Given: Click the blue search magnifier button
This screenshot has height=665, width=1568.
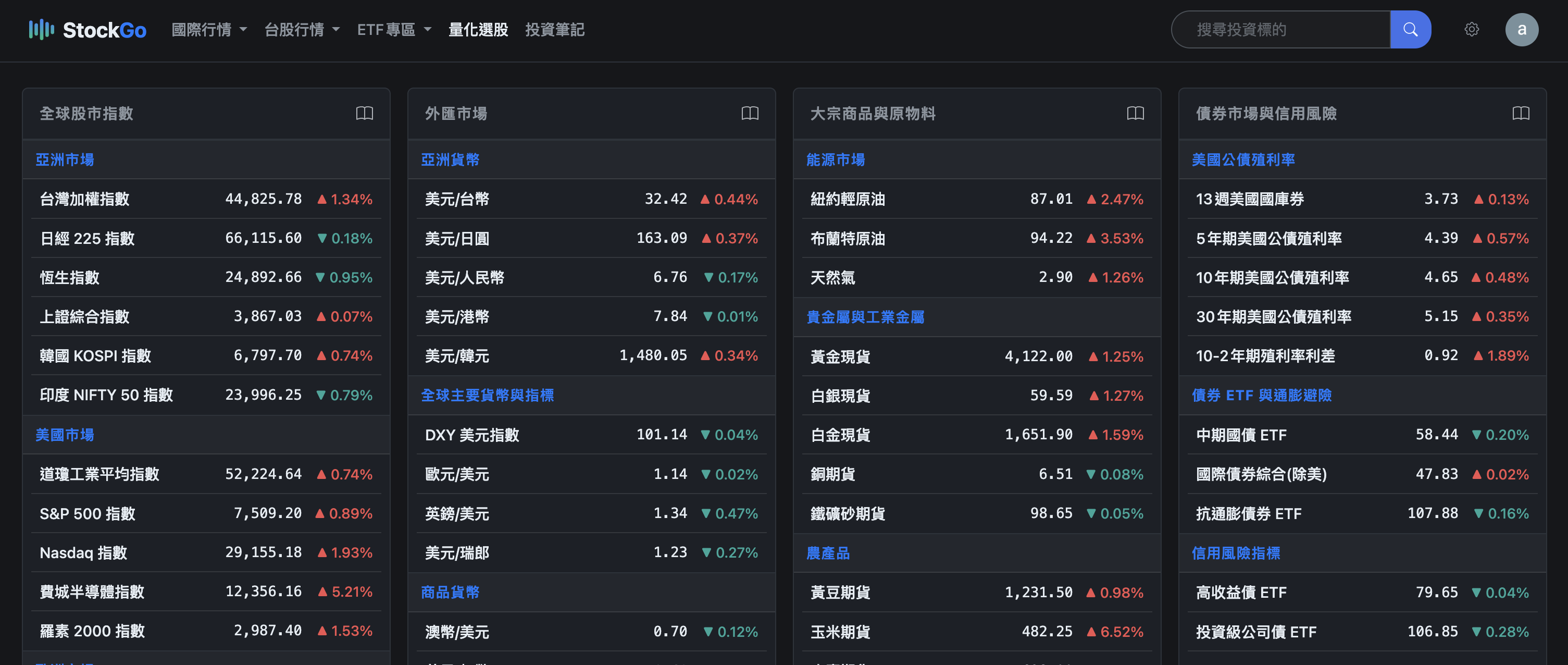Looking at the screenshot, I should (1410, 29).
